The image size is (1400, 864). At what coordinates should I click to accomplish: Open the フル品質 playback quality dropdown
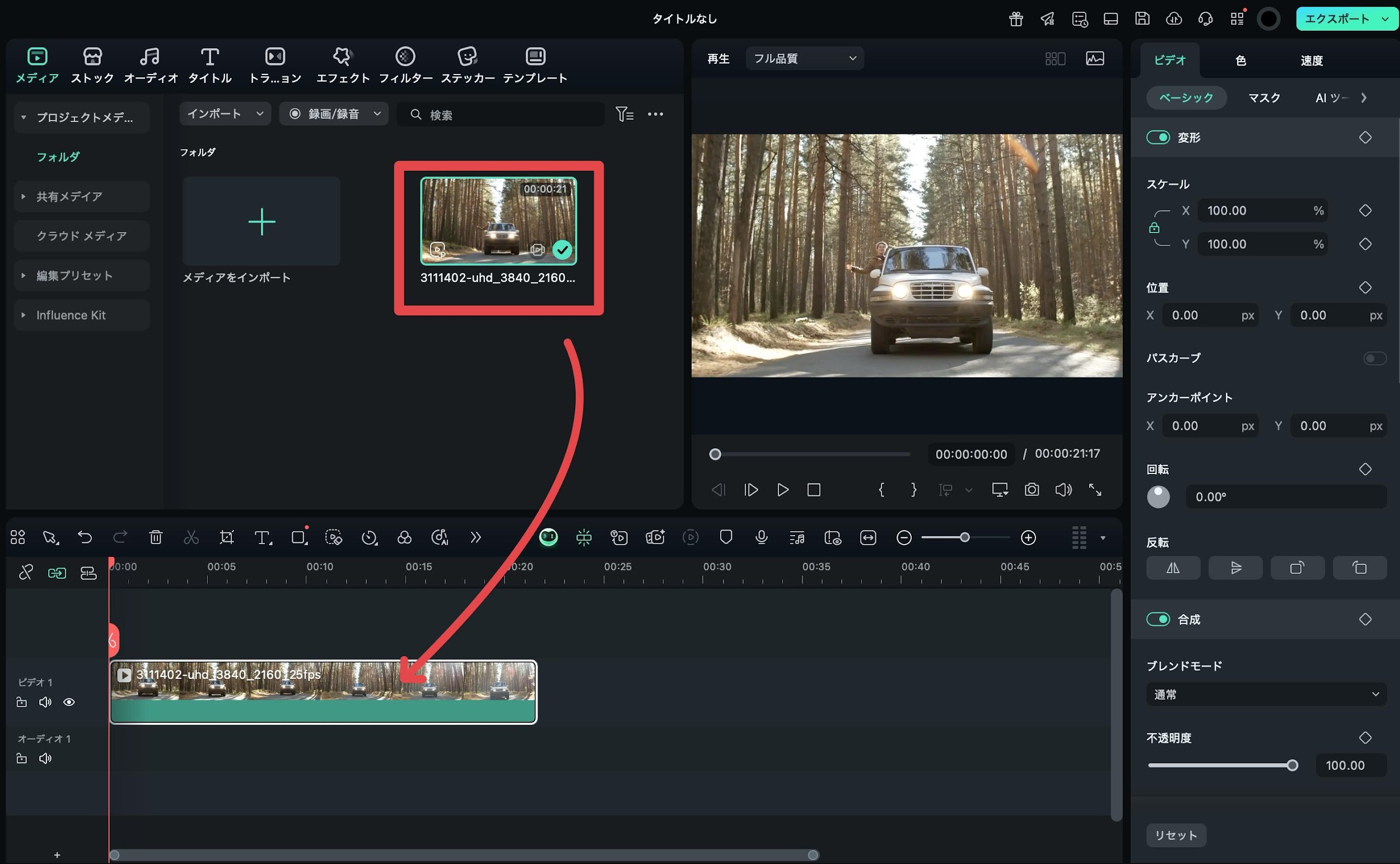click(x=804, y=58)
